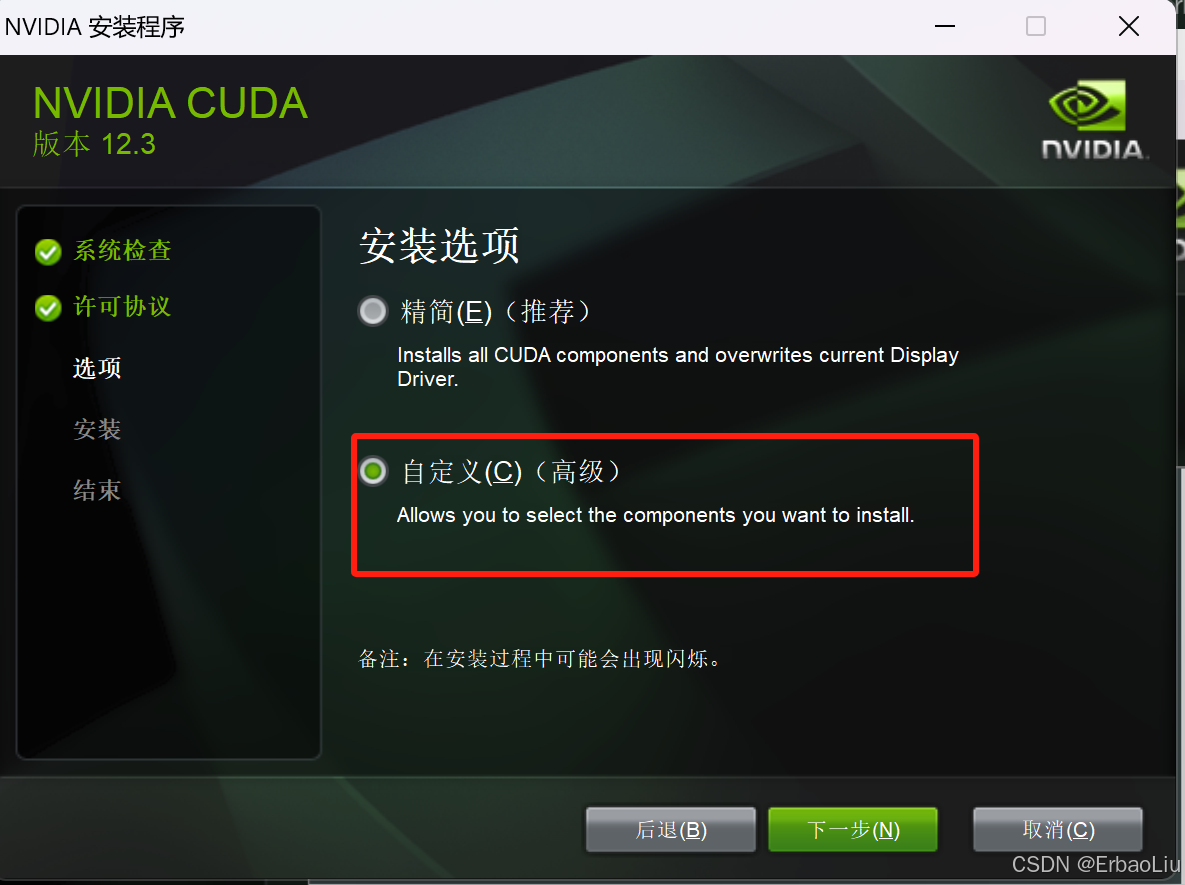This screenshot has width=1185, height=885.
Task: Click the NVIDIA eye logo
Action: (1087, 105)
